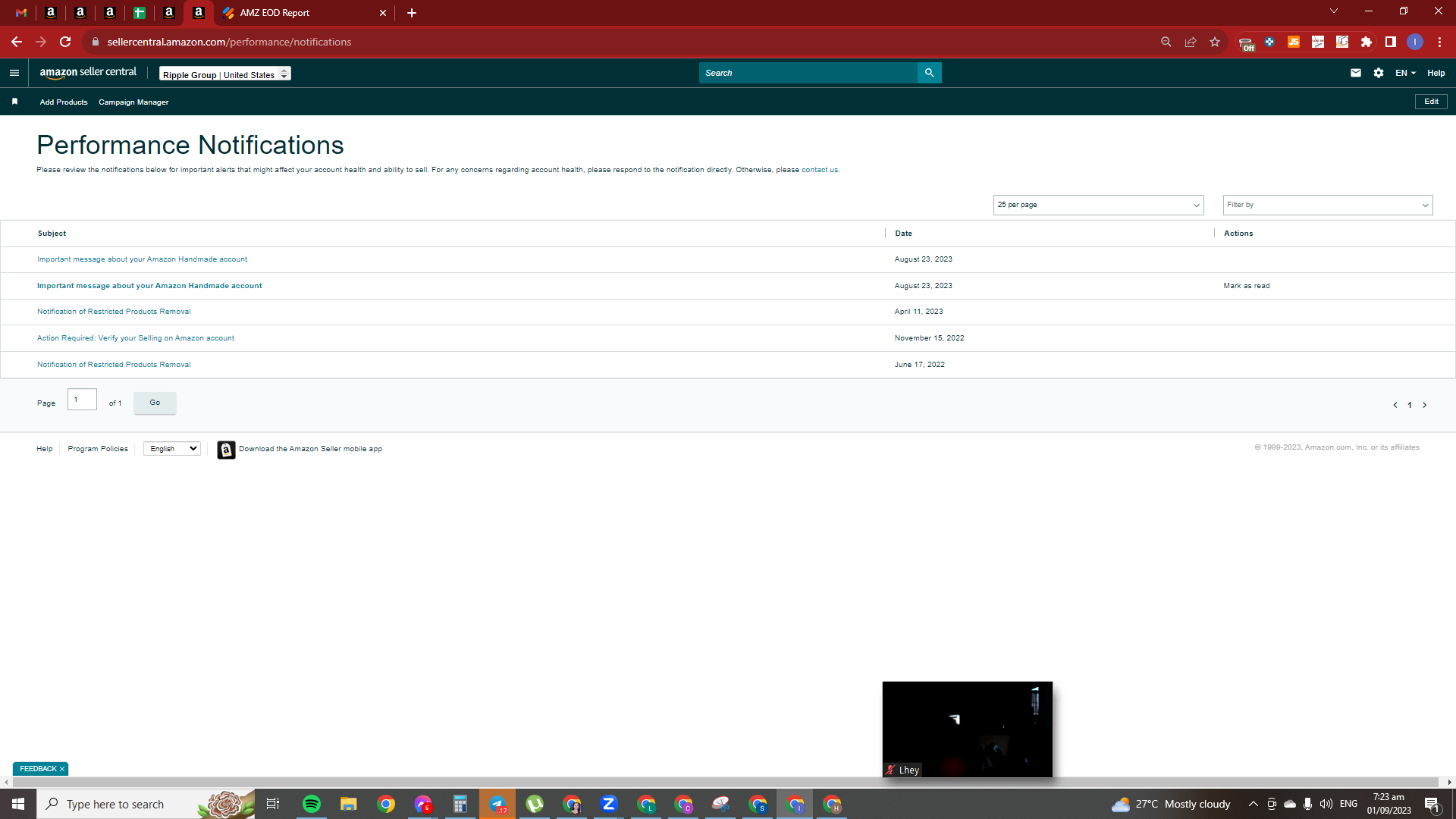The image size is (1456, 819).
Task: Click the Windows search box
Action: coord(146,804)
